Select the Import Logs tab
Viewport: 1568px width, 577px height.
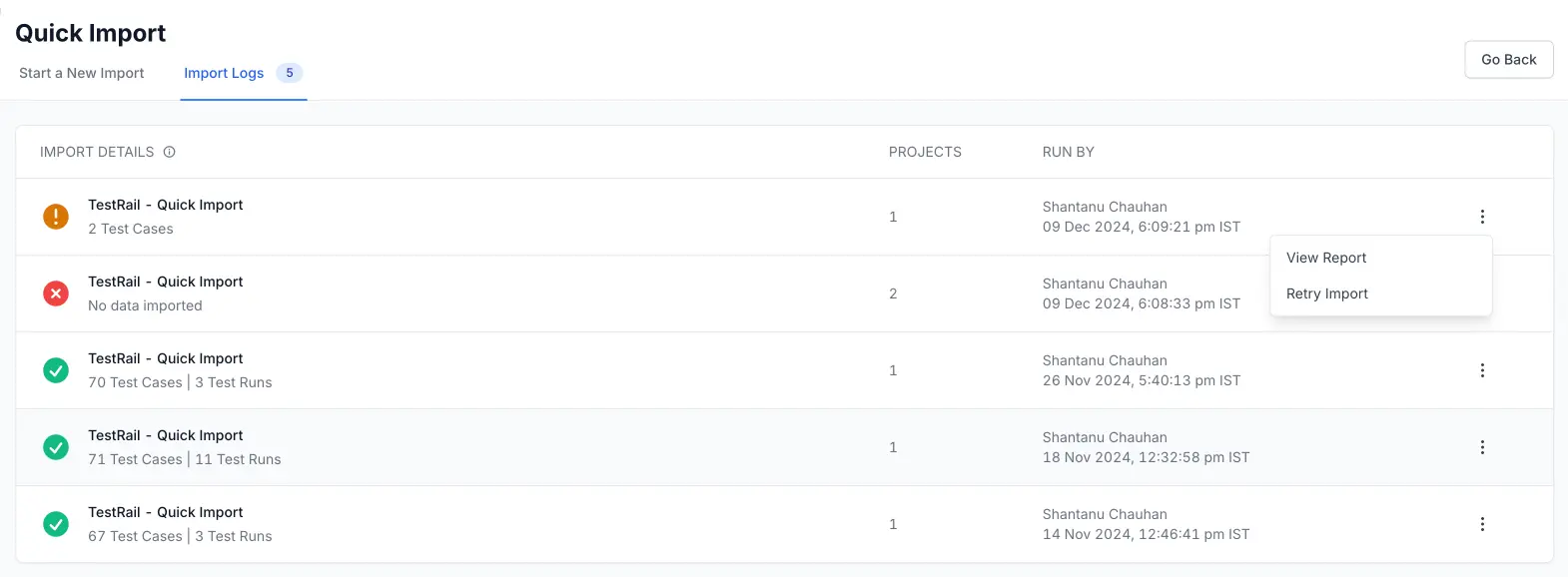[224, 73]
